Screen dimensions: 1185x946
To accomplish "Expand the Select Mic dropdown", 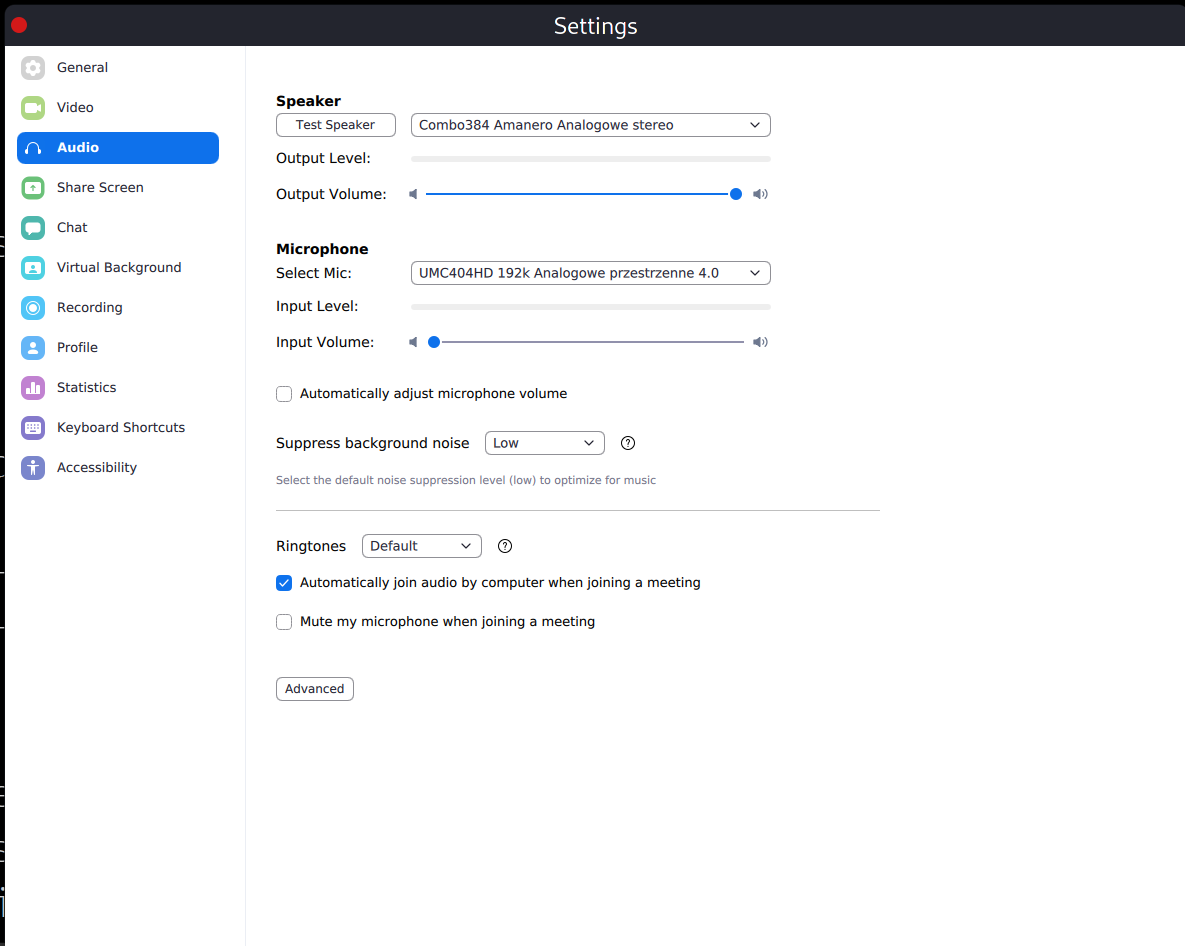I will [x=590, y=273].
